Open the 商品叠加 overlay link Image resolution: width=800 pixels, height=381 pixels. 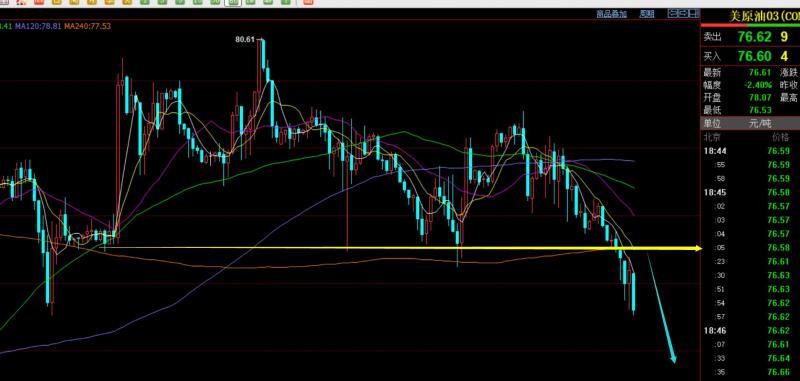coord(612,14)
